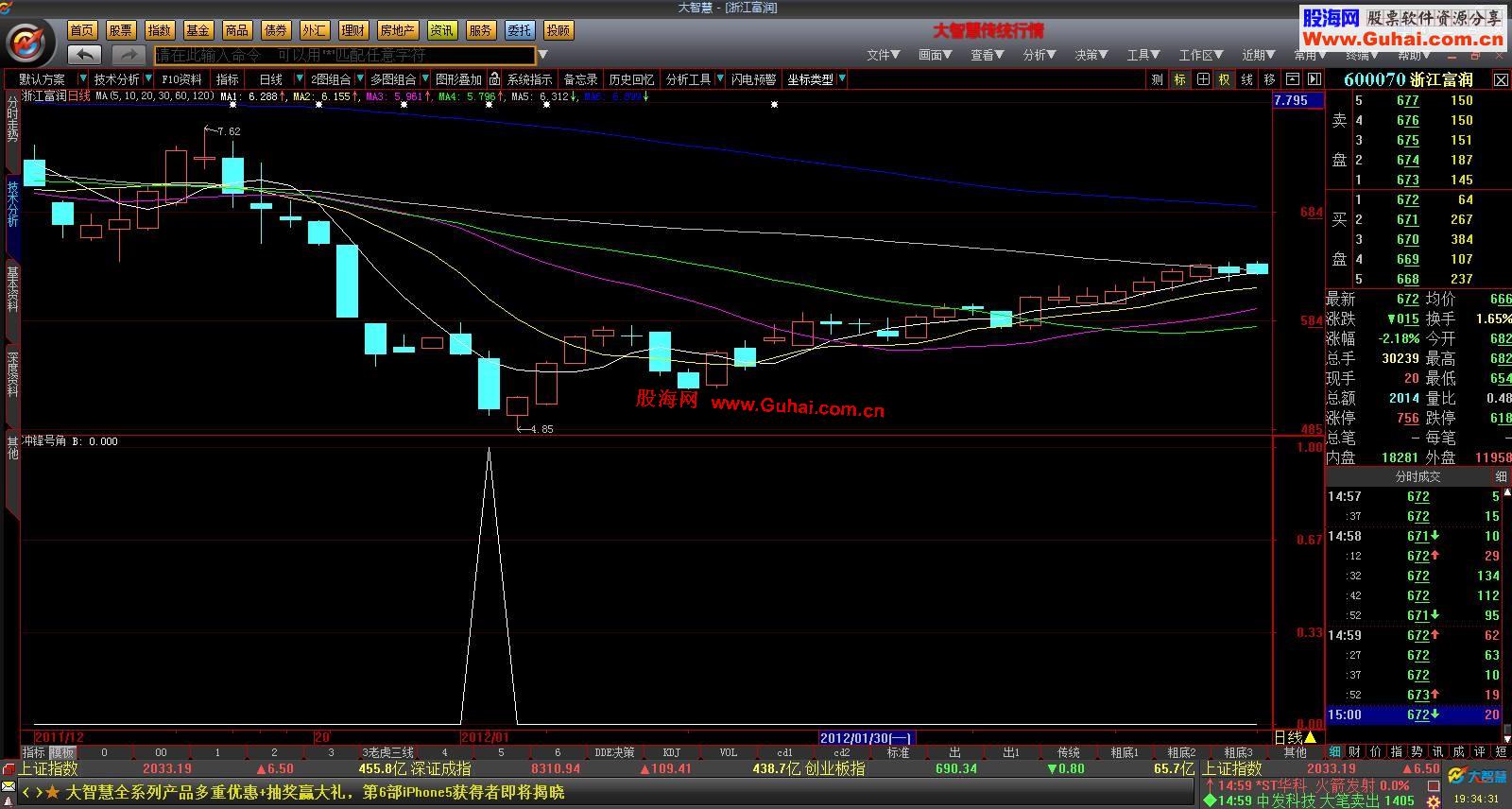Click the mail envelope icon at bottom left
Viewport: 1512px width, 809px height.
(9, 786)
